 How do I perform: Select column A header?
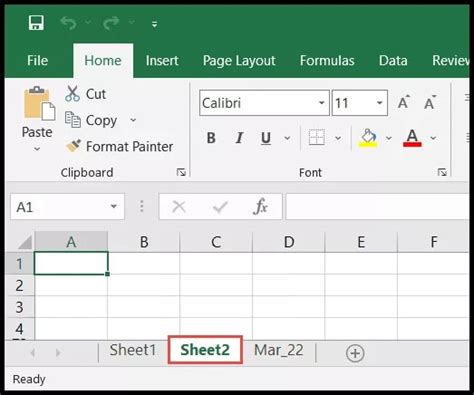pyautogui.click(x=71, y=242)
